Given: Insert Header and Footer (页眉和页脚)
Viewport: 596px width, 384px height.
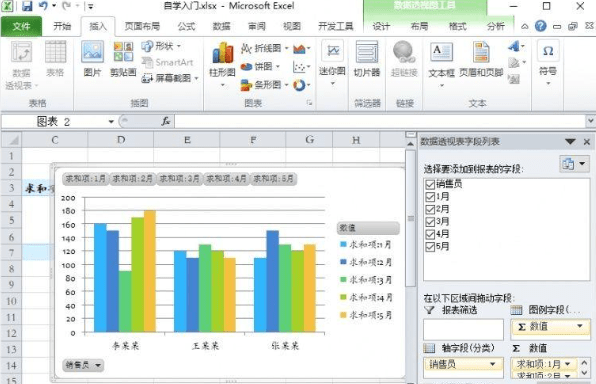Looking at the screenshot, I should pyautogui.click(x=481, y=59).
